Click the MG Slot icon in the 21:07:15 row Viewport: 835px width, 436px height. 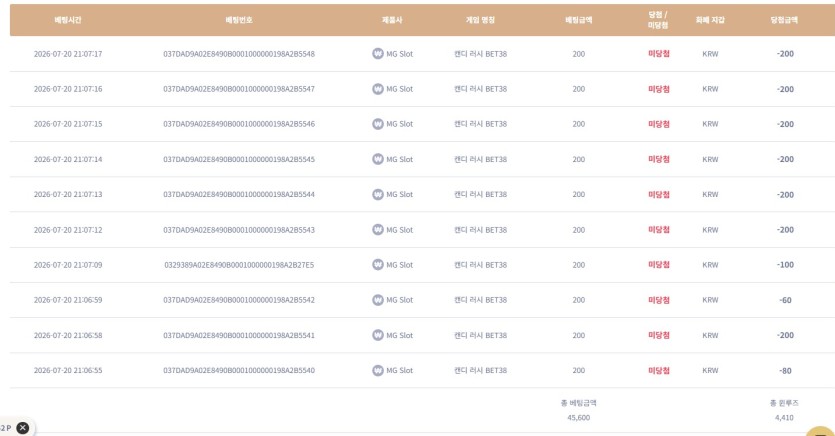point(378,124)
